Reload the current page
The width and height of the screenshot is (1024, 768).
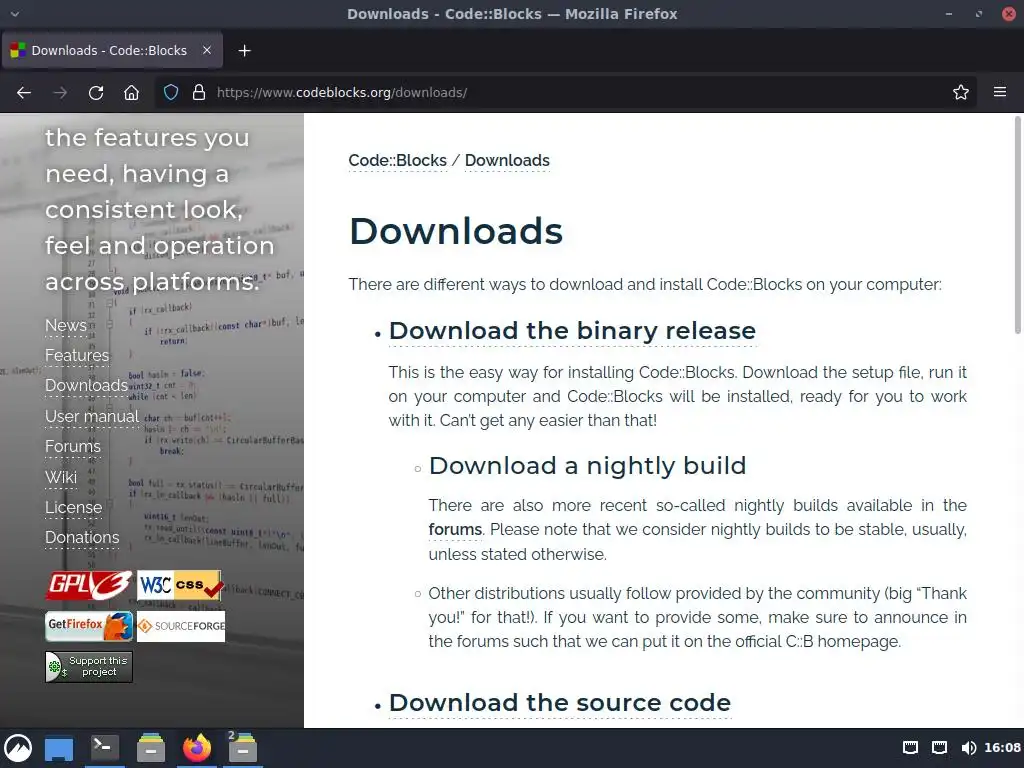pos(96,93)
